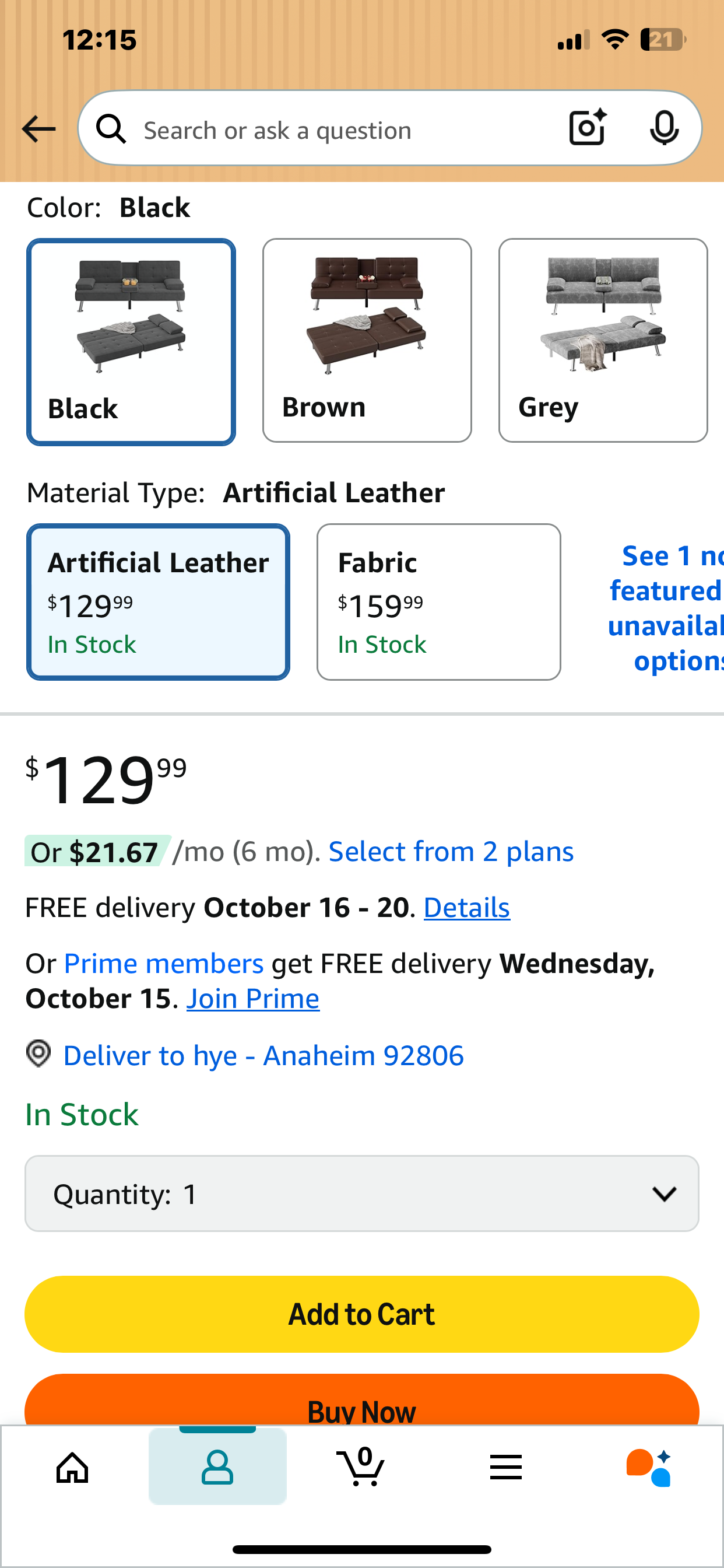Viewport: 724px width, 1568px height.
Task: Select Artificial Leather material option
Action: click(x=158, y=601)
